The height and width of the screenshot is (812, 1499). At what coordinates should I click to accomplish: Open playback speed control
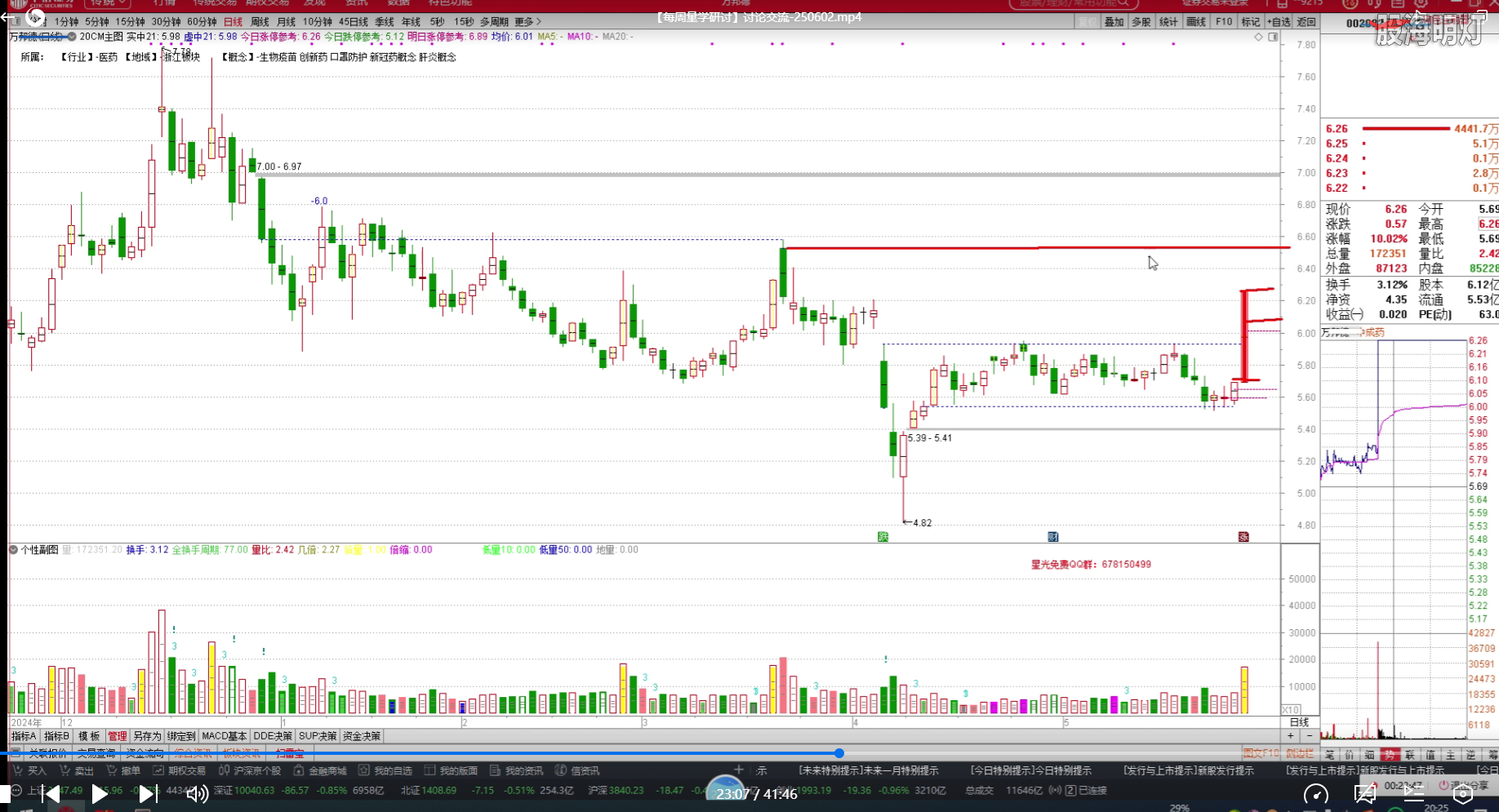(x=1315, y=794)
